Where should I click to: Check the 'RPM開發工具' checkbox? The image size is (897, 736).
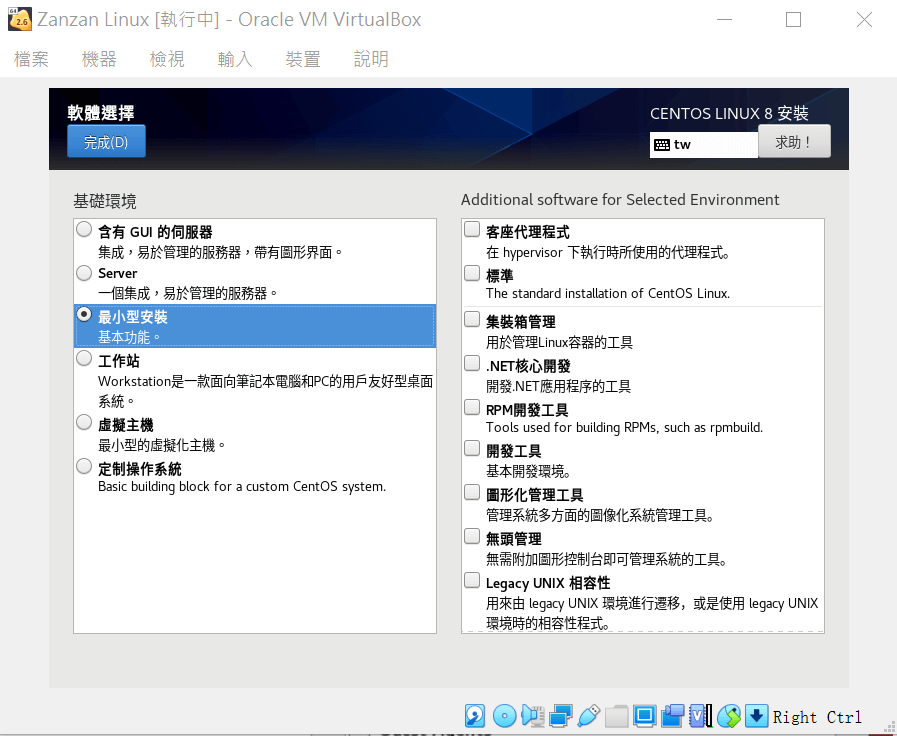(x=472, y=407)
